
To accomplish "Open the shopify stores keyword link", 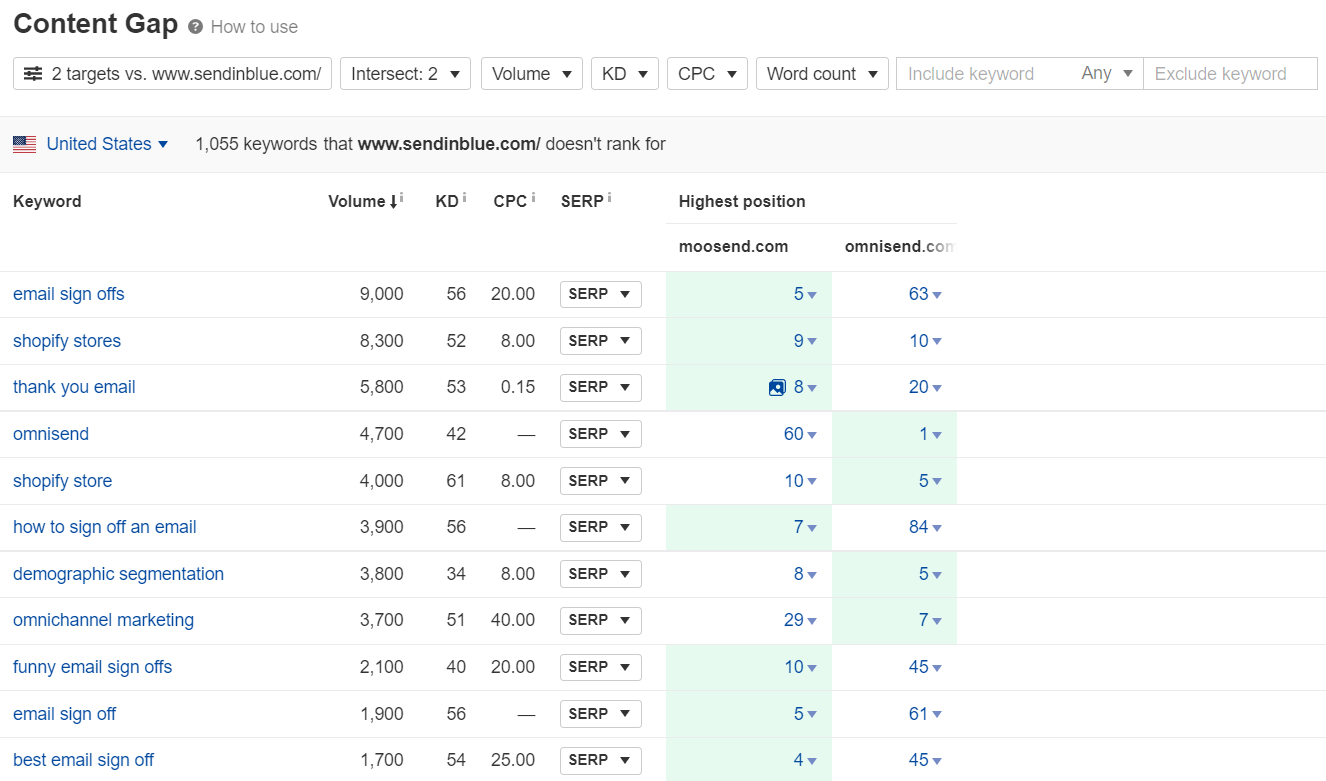I will [67, 341].
